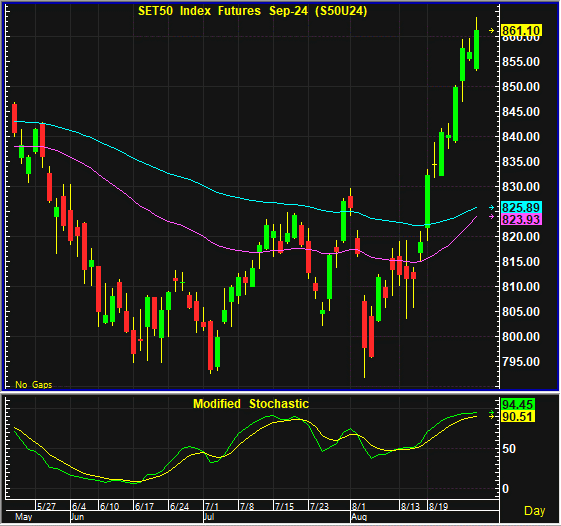This screenshot has width=561, height=526.
Task: Select the 5/27 date marker
Action: pyautogui.click(x=46, y=506)
